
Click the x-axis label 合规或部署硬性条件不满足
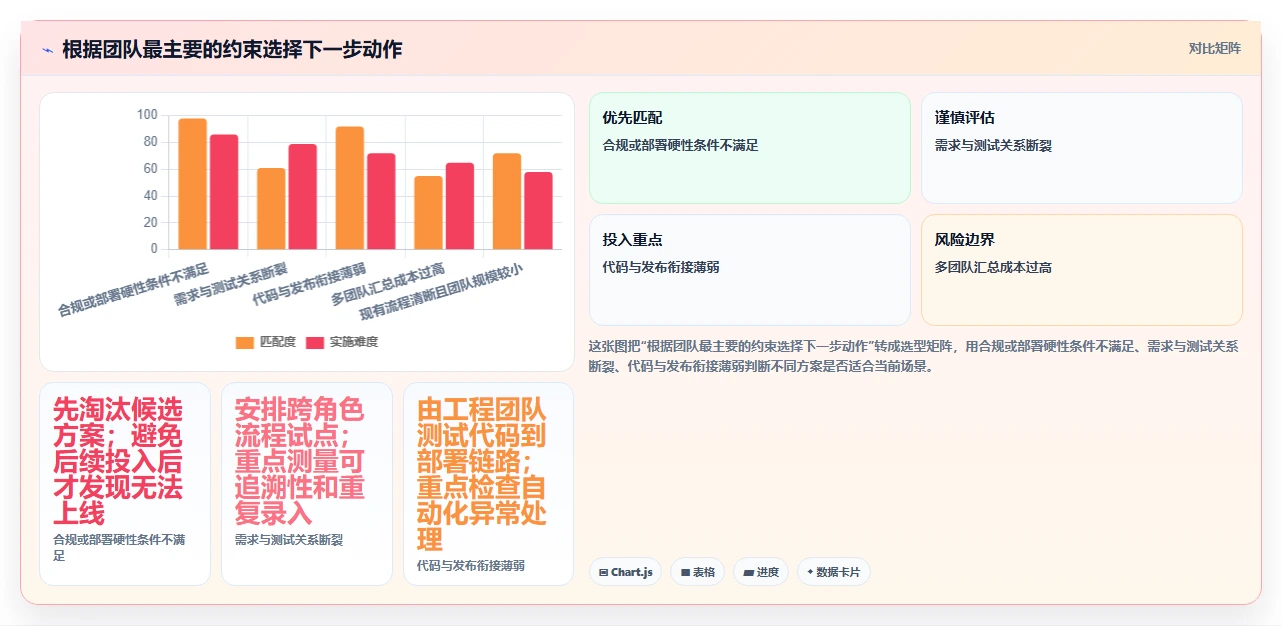tap(134, 290)
